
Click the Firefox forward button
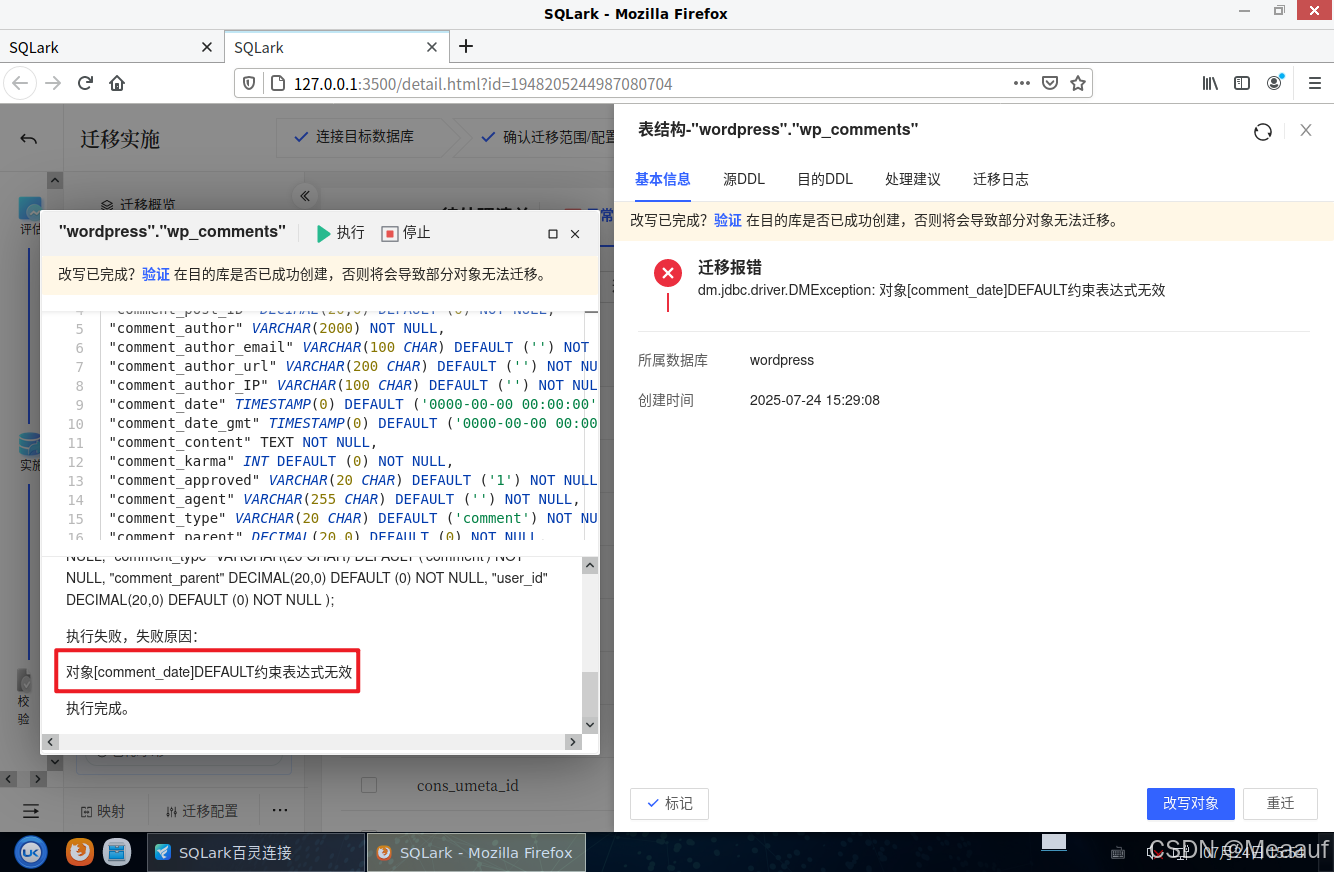pyautogui.click(x=53, y=83)
